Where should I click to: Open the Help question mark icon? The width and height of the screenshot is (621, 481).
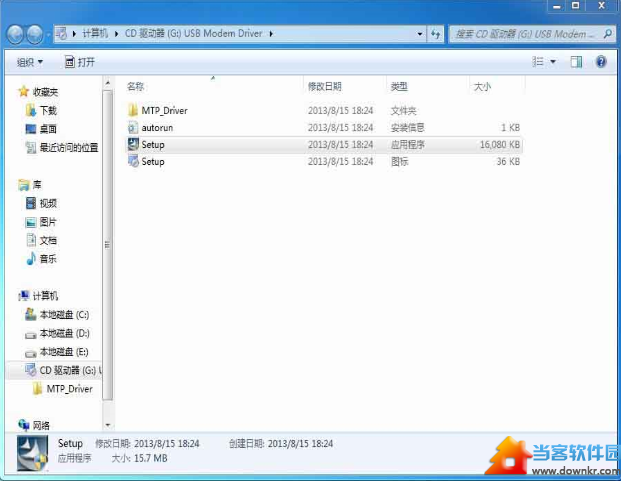pos(601,62)
